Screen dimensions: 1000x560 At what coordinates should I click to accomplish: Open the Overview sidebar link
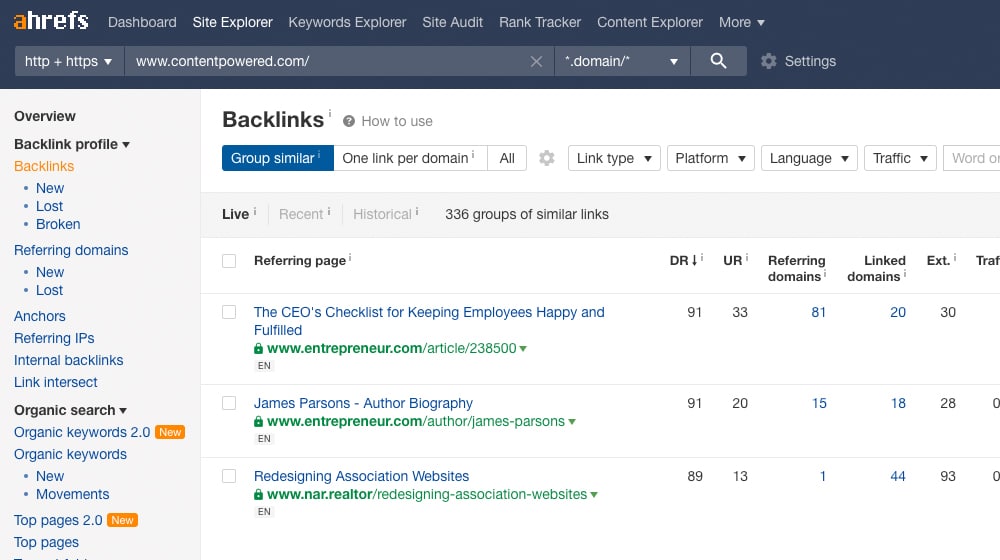[45, 116]
